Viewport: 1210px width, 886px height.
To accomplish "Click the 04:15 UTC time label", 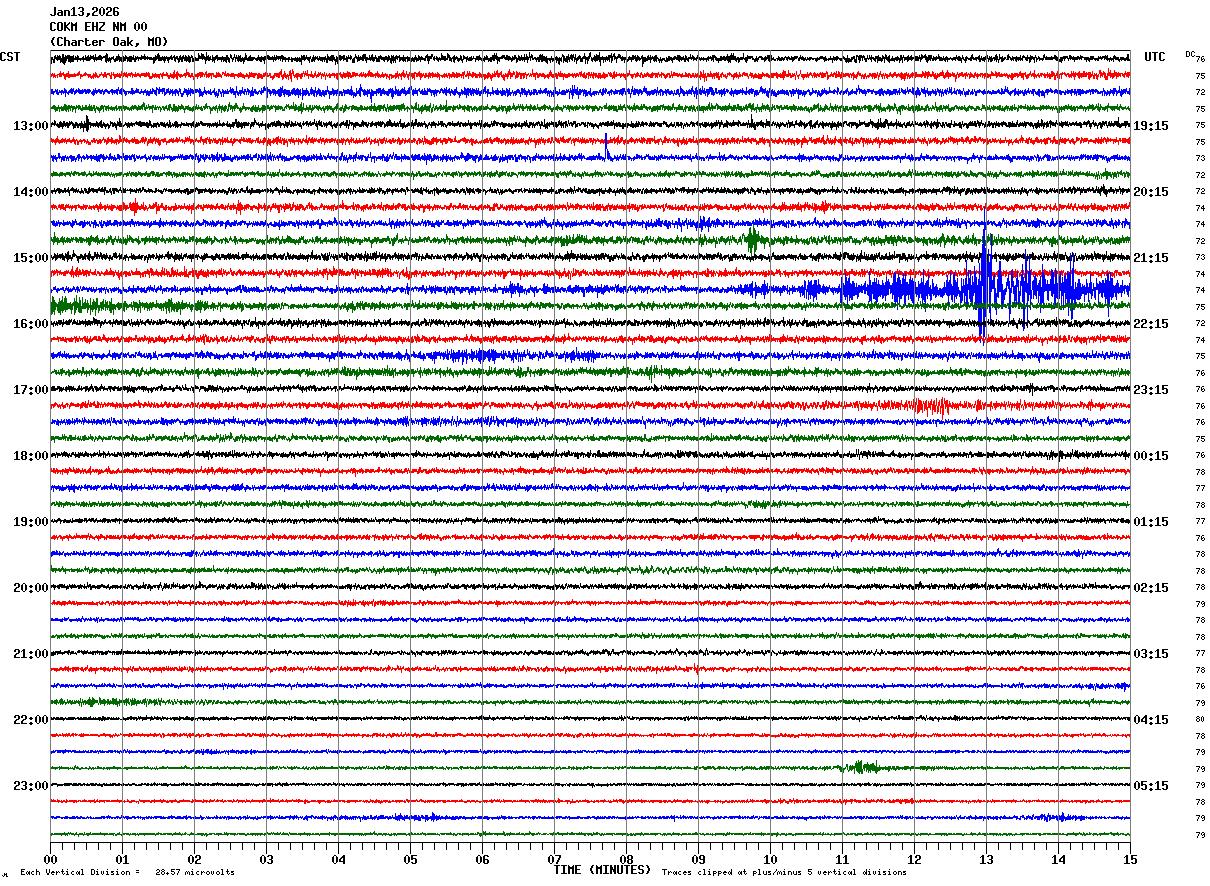I will [1151, 720].
